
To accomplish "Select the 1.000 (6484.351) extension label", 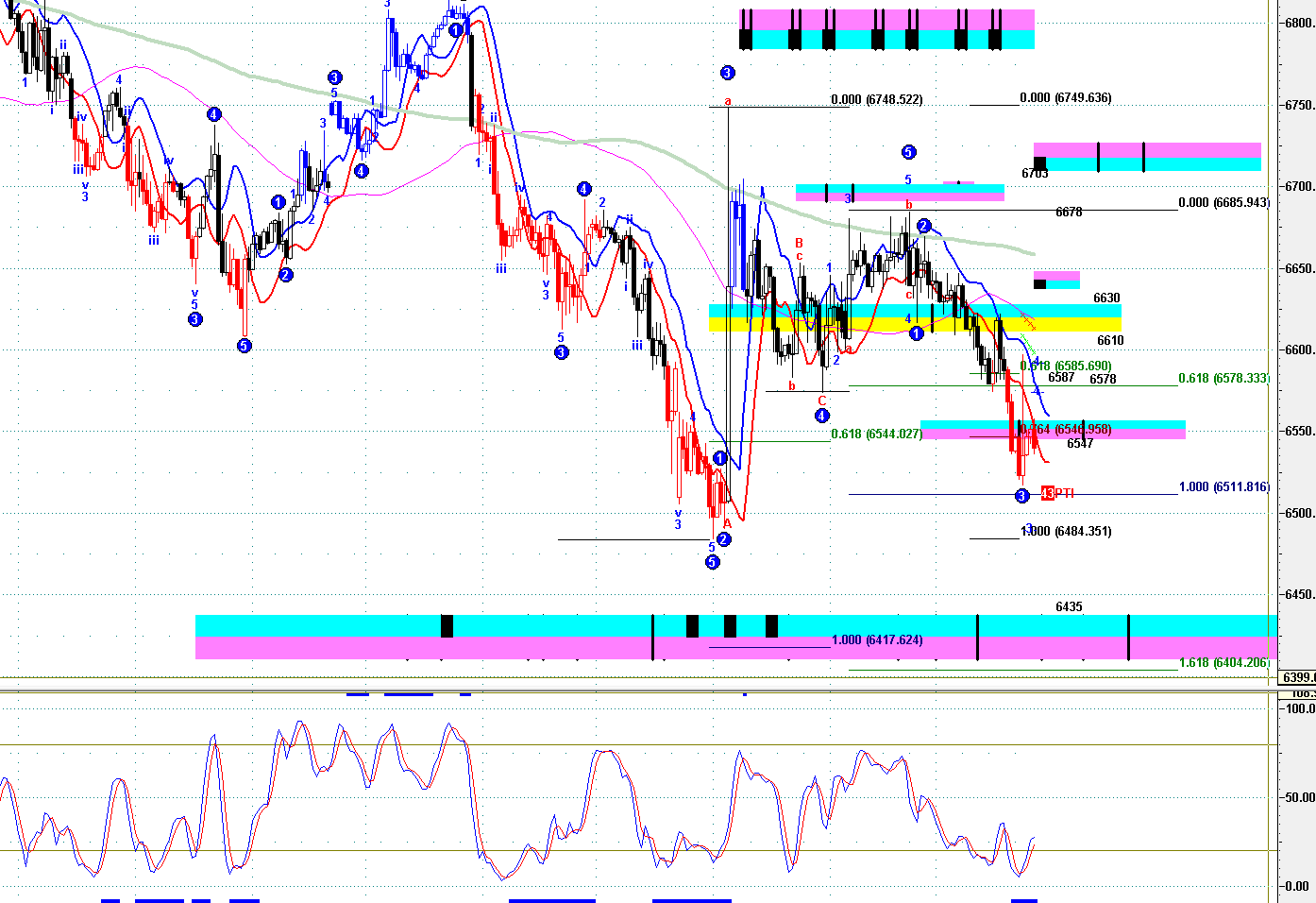I will click(1067, 531).
